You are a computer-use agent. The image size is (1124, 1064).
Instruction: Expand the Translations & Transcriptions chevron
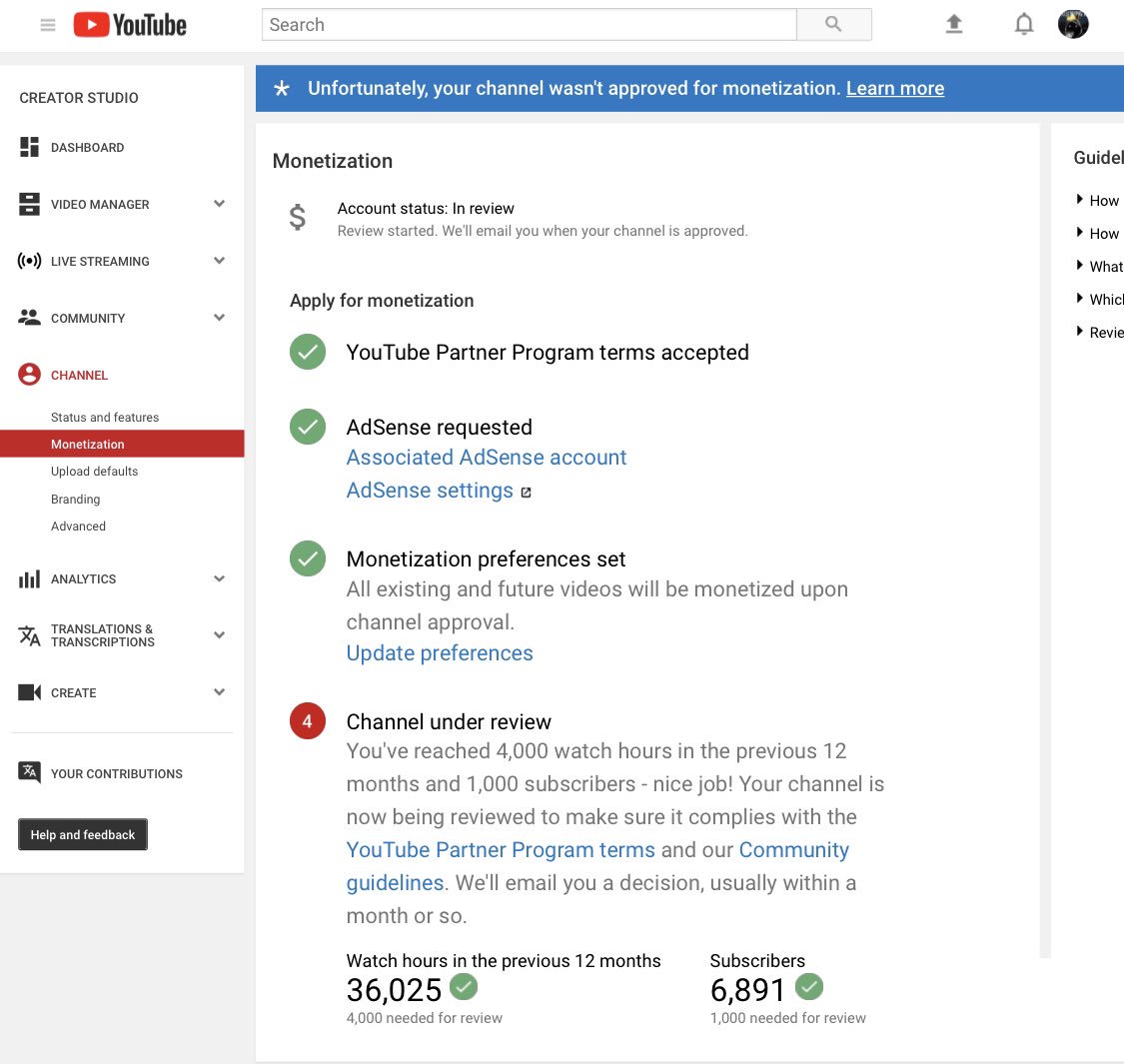[x=220, y=634]
